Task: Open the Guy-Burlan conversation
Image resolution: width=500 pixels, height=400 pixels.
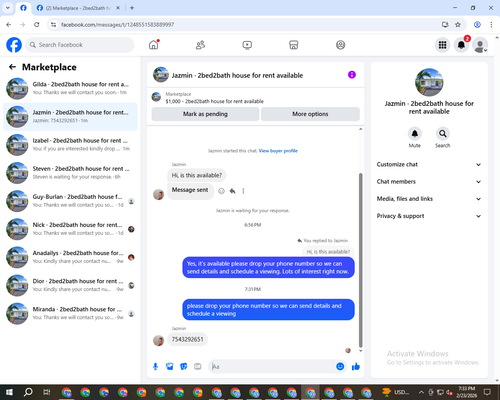Action: tap(70, 201)
